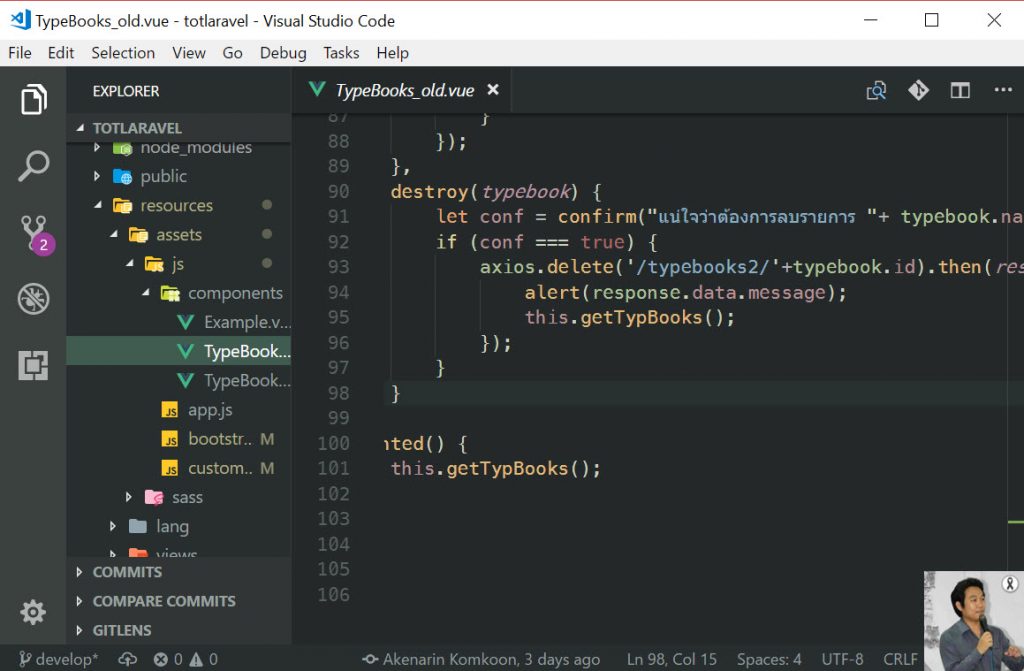Image resolution: width=1024 pixels, height=671 pixels.
Task: Close the TypeBooks_old.vue tab
Action: 493,90
